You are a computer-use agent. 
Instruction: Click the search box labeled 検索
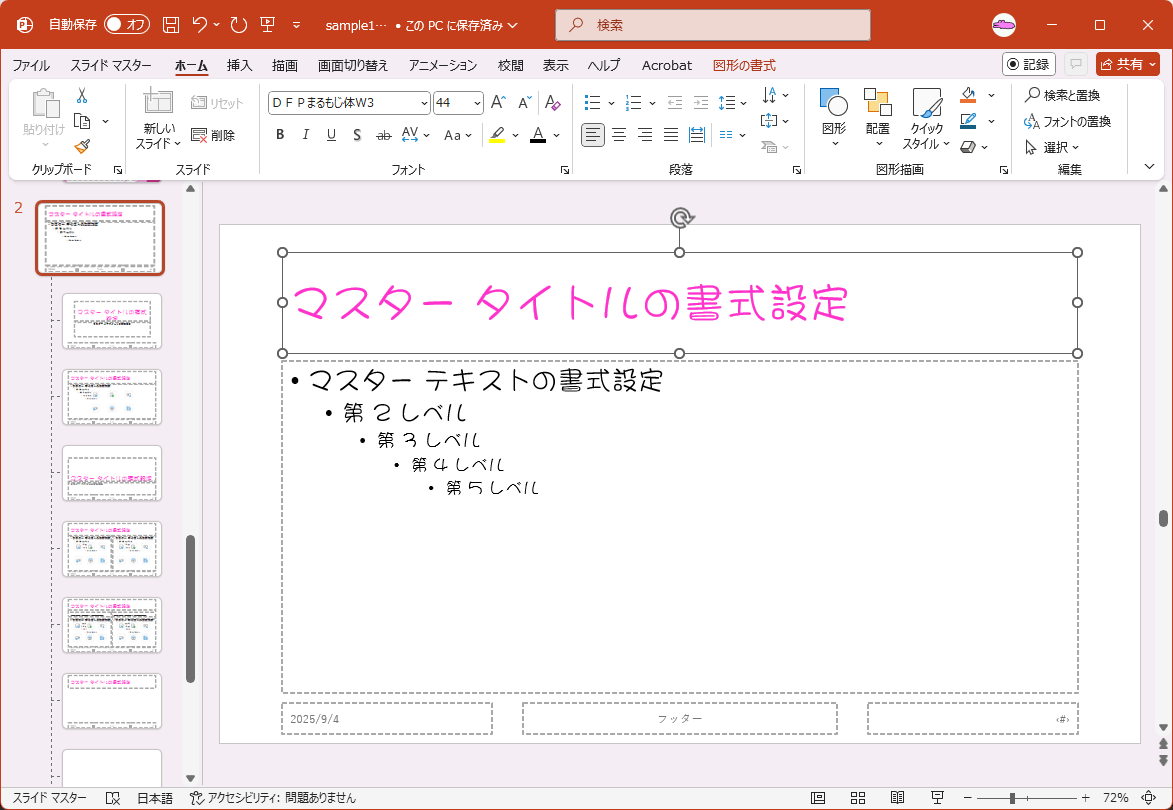point(713,25)
